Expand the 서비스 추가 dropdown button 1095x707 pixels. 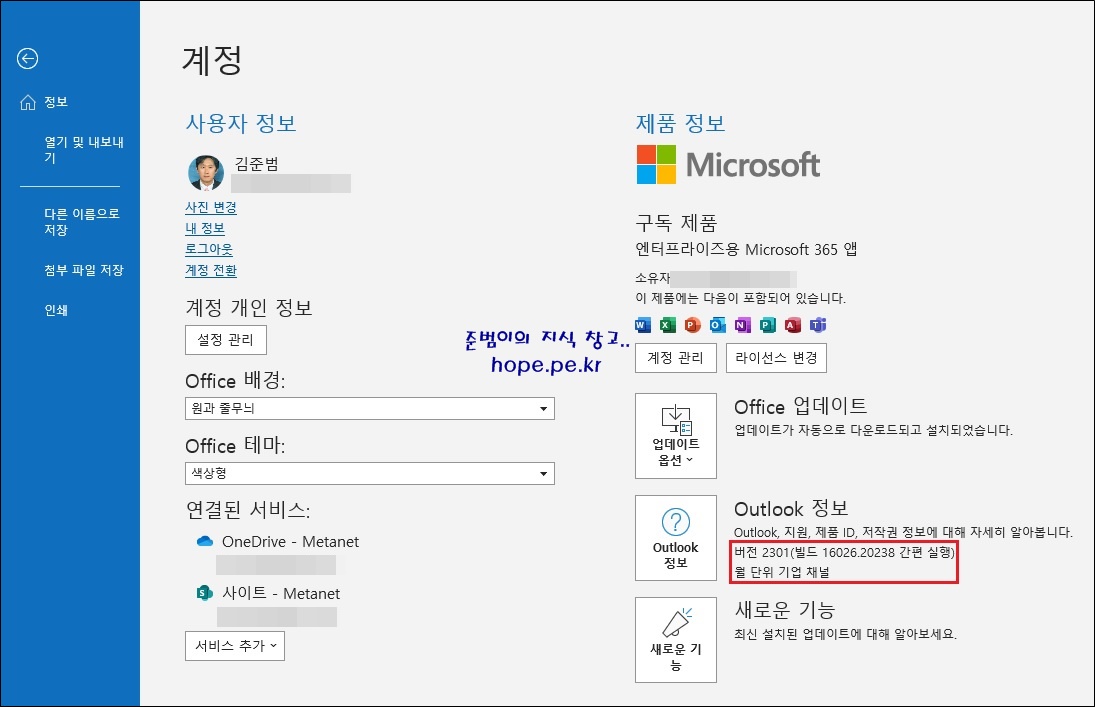coord(235,646)
